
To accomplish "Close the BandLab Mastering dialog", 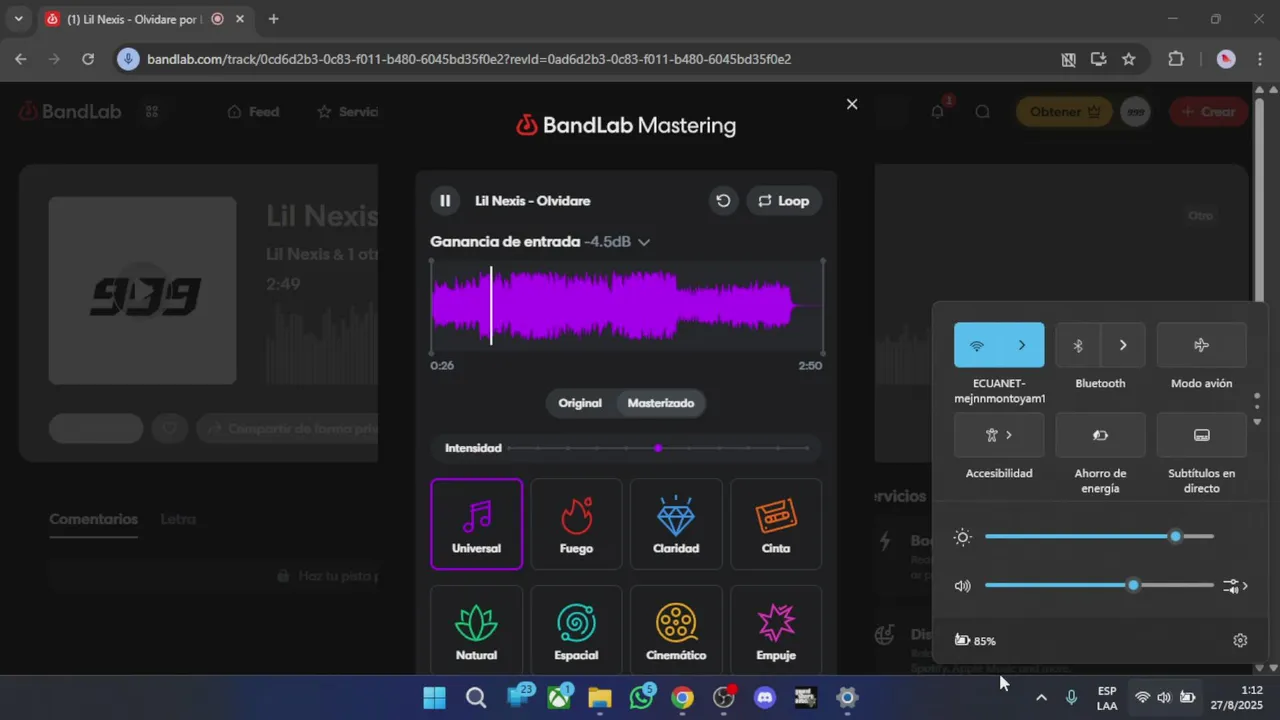I will (x=852, y=104).
